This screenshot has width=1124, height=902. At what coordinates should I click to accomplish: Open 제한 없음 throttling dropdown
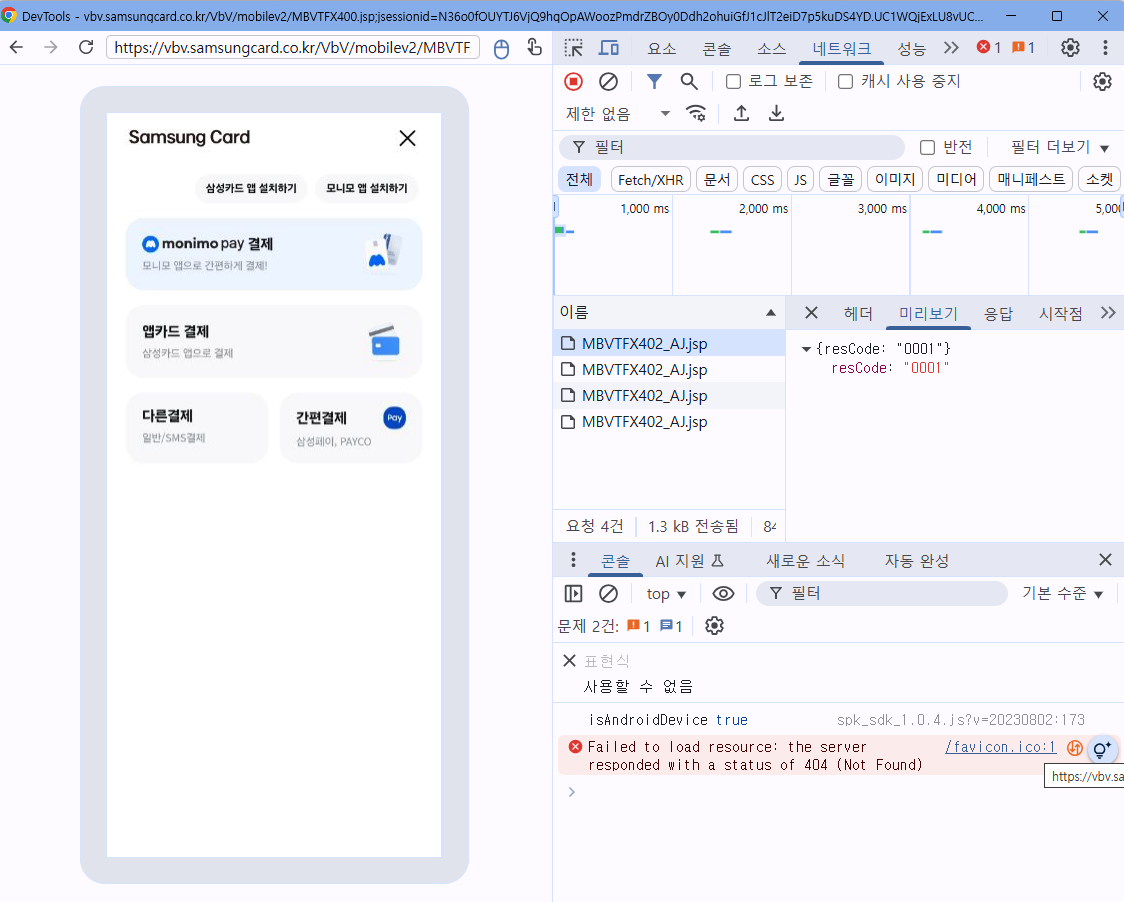coord(618,113)
